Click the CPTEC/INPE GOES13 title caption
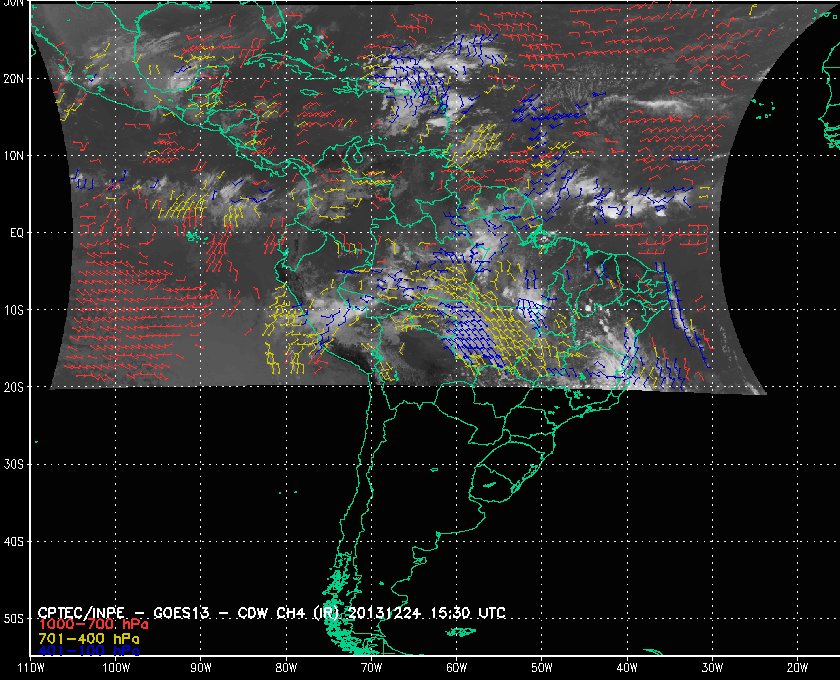Viewport: 840px width, 680px height. click(x=272, y=612)
